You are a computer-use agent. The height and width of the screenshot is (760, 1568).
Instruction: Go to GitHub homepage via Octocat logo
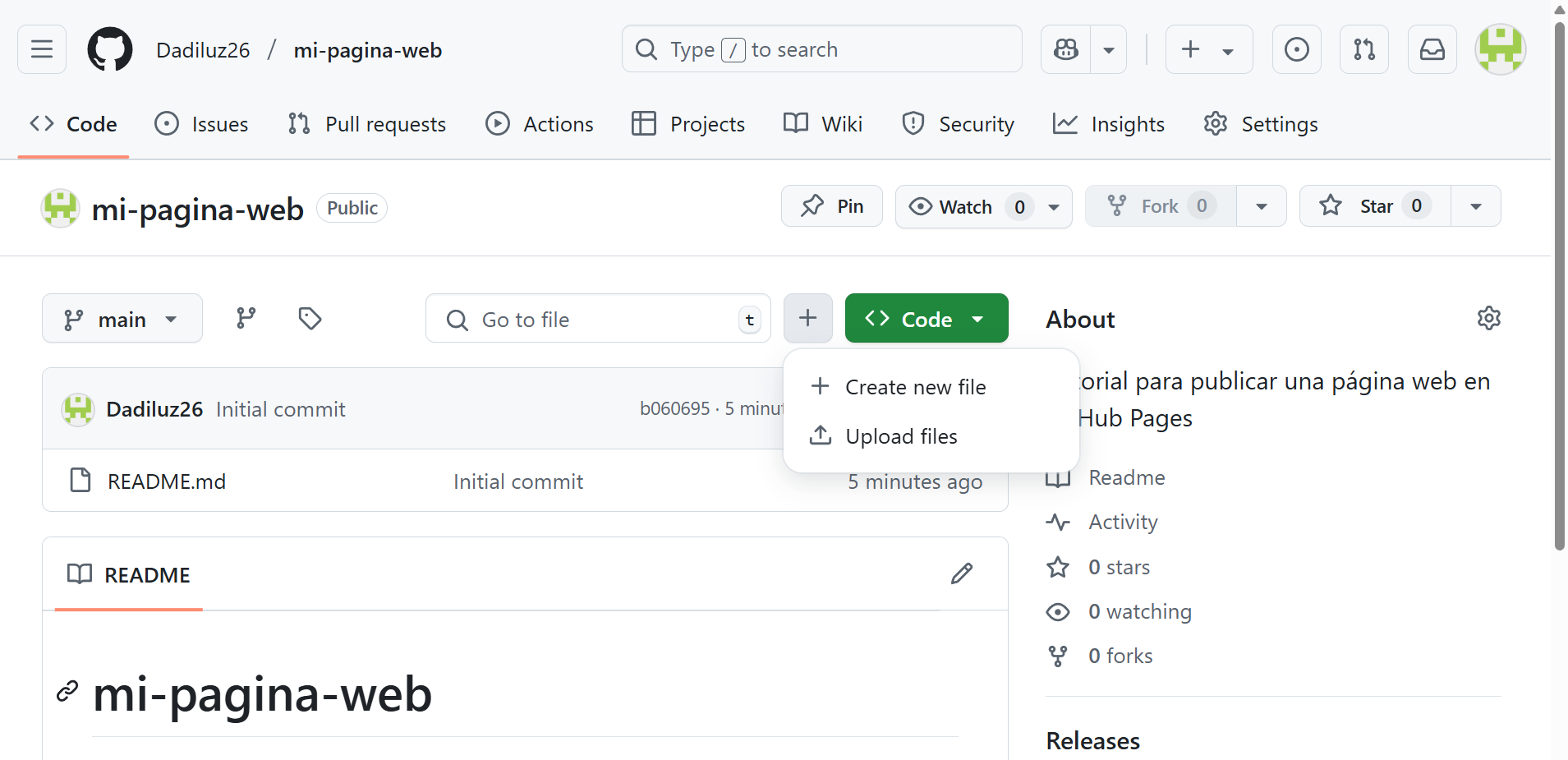(110, 49)
